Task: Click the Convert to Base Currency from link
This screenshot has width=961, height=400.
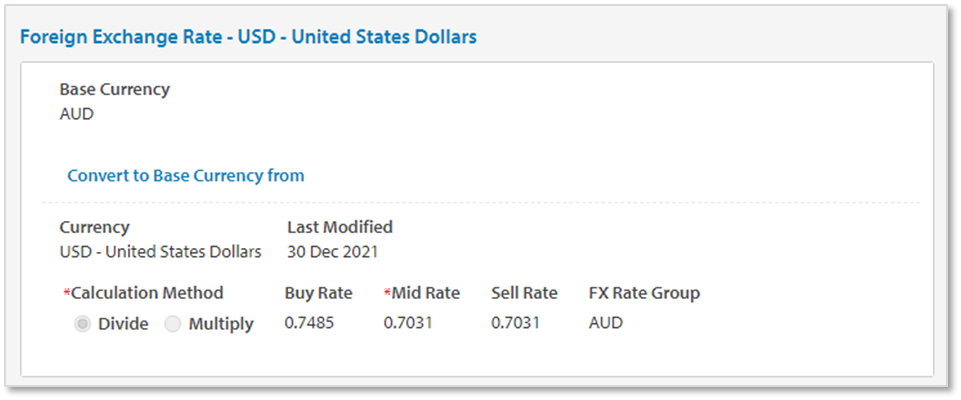Action: (x=185, y=175)
